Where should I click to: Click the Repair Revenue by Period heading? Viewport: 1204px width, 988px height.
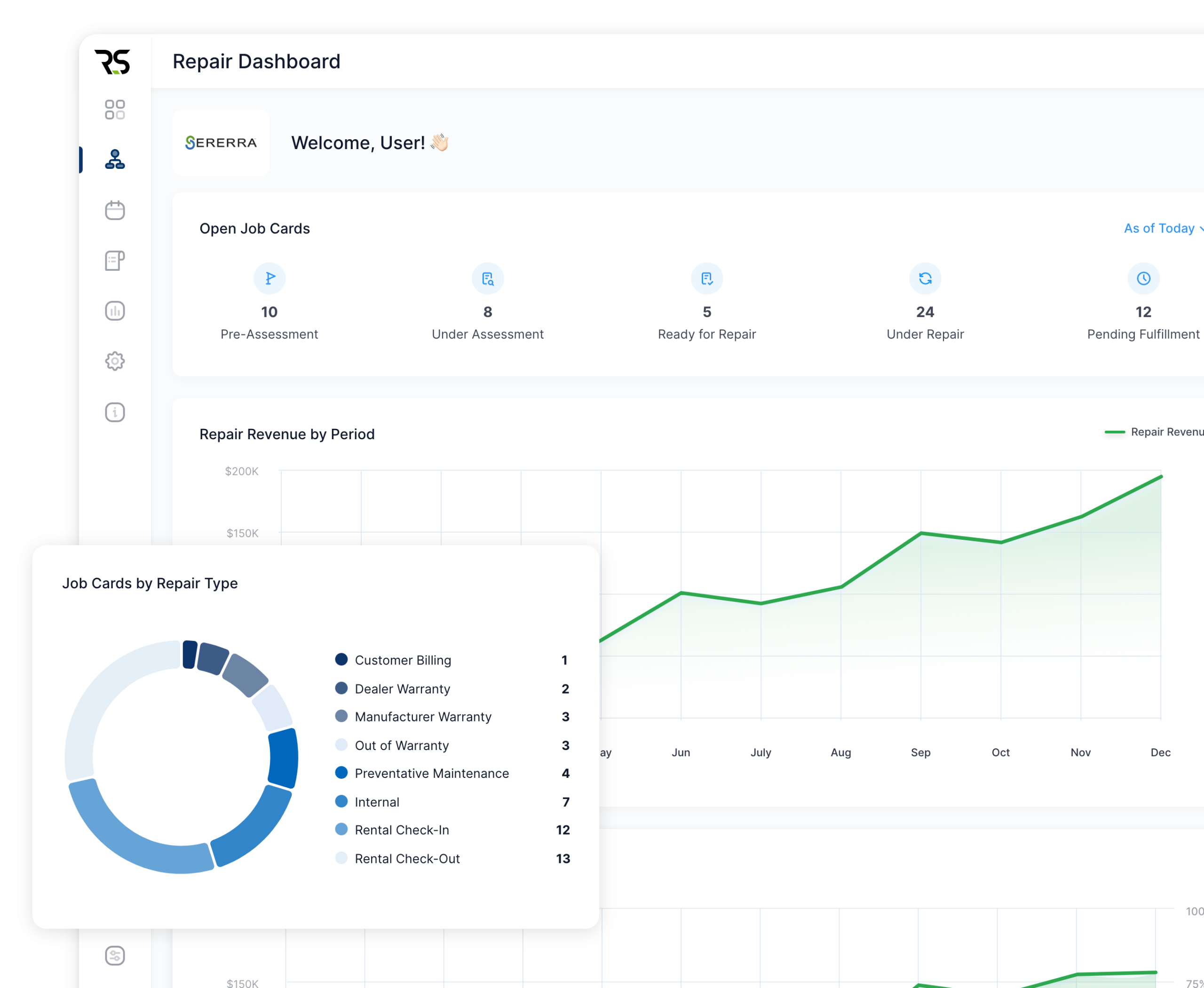[x=287, y=434]
